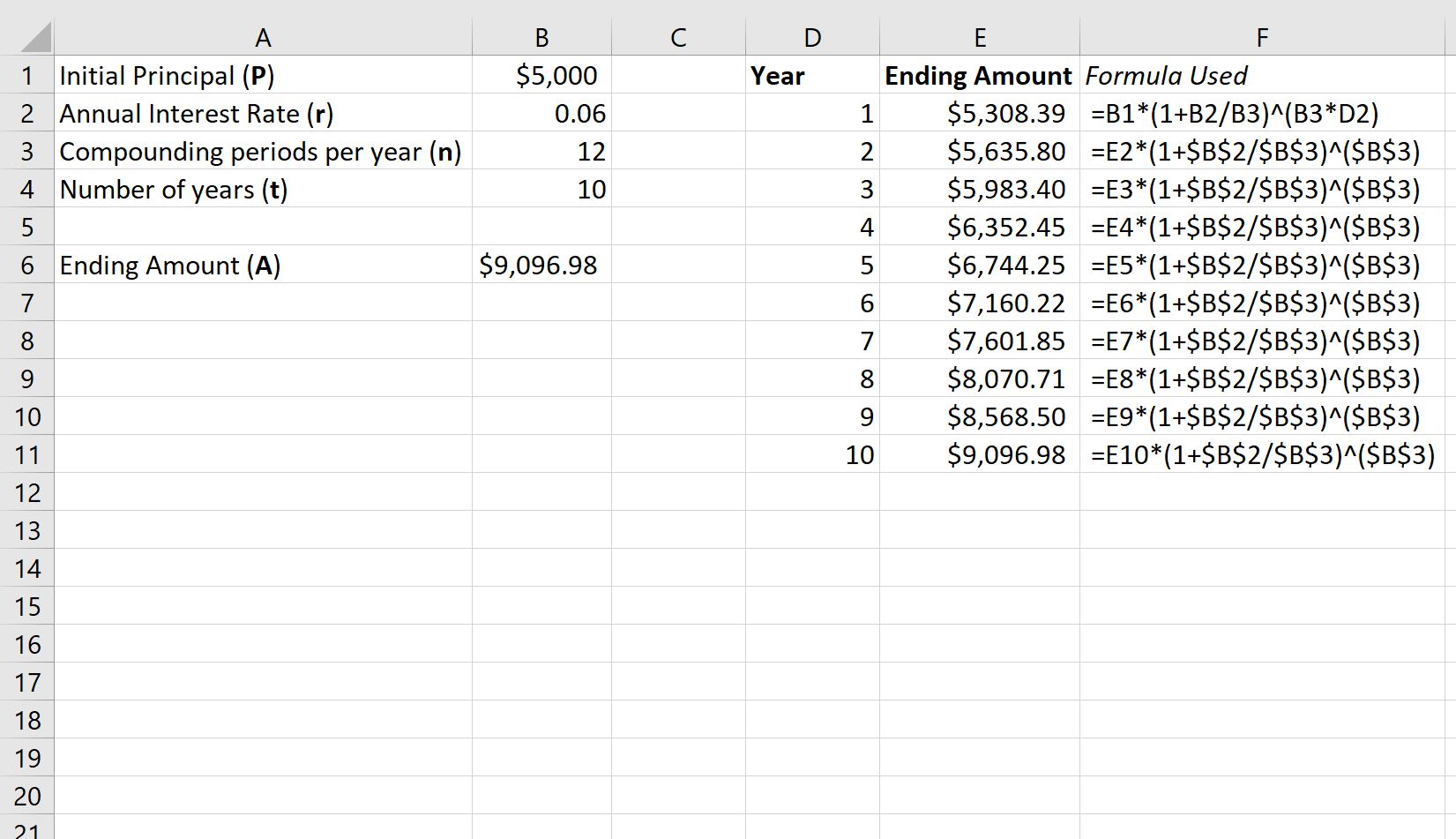Select row 12 header
This screenshot has height=839, width=1456.
coord(27,492)
